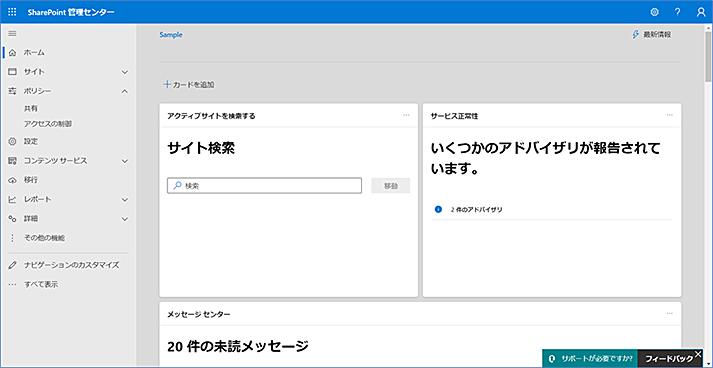Click アクティブサイトを検索する card title
The image size is (713, 368).
pyautogui.click(x=211, y=116)
